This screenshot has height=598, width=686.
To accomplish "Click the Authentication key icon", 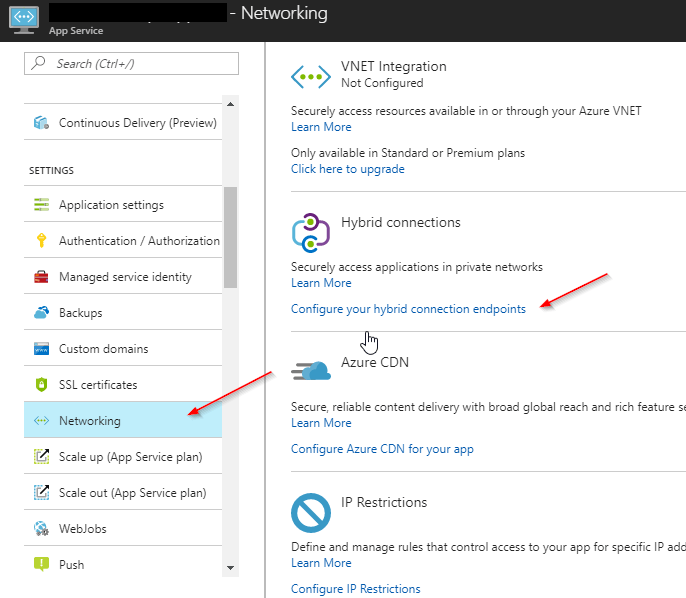I will [x=41, y=240].
